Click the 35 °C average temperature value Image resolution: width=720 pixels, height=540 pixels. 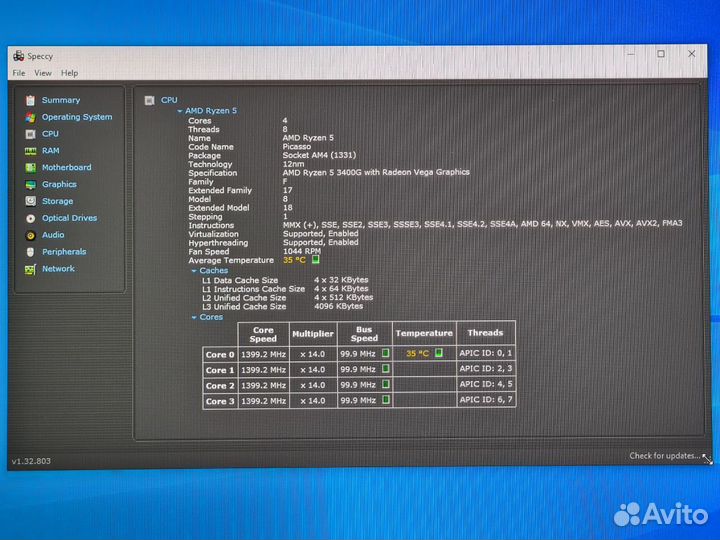(x=294, y=260)
